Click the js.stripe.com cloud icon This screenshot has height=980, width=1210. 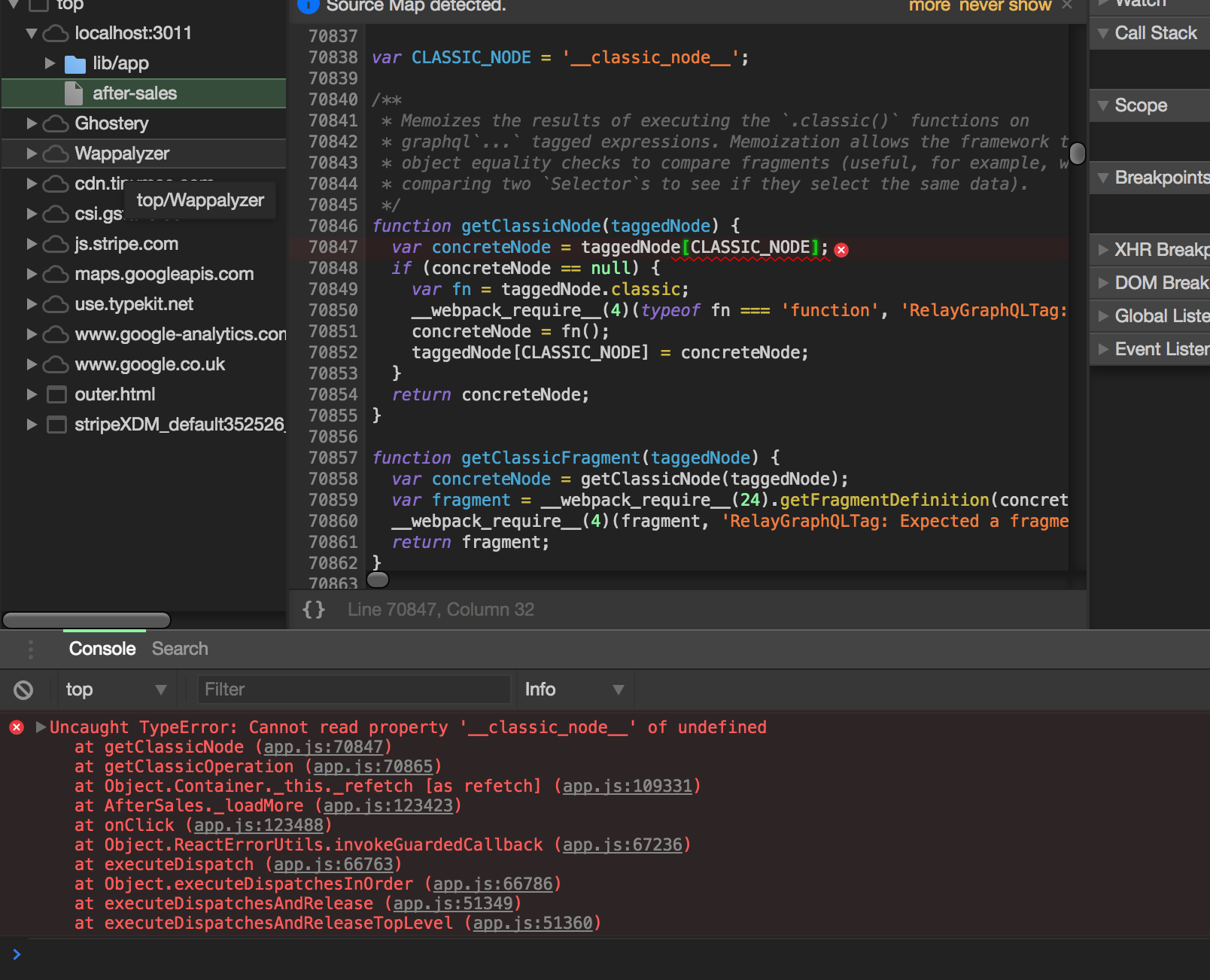click(x=56, y=244)
